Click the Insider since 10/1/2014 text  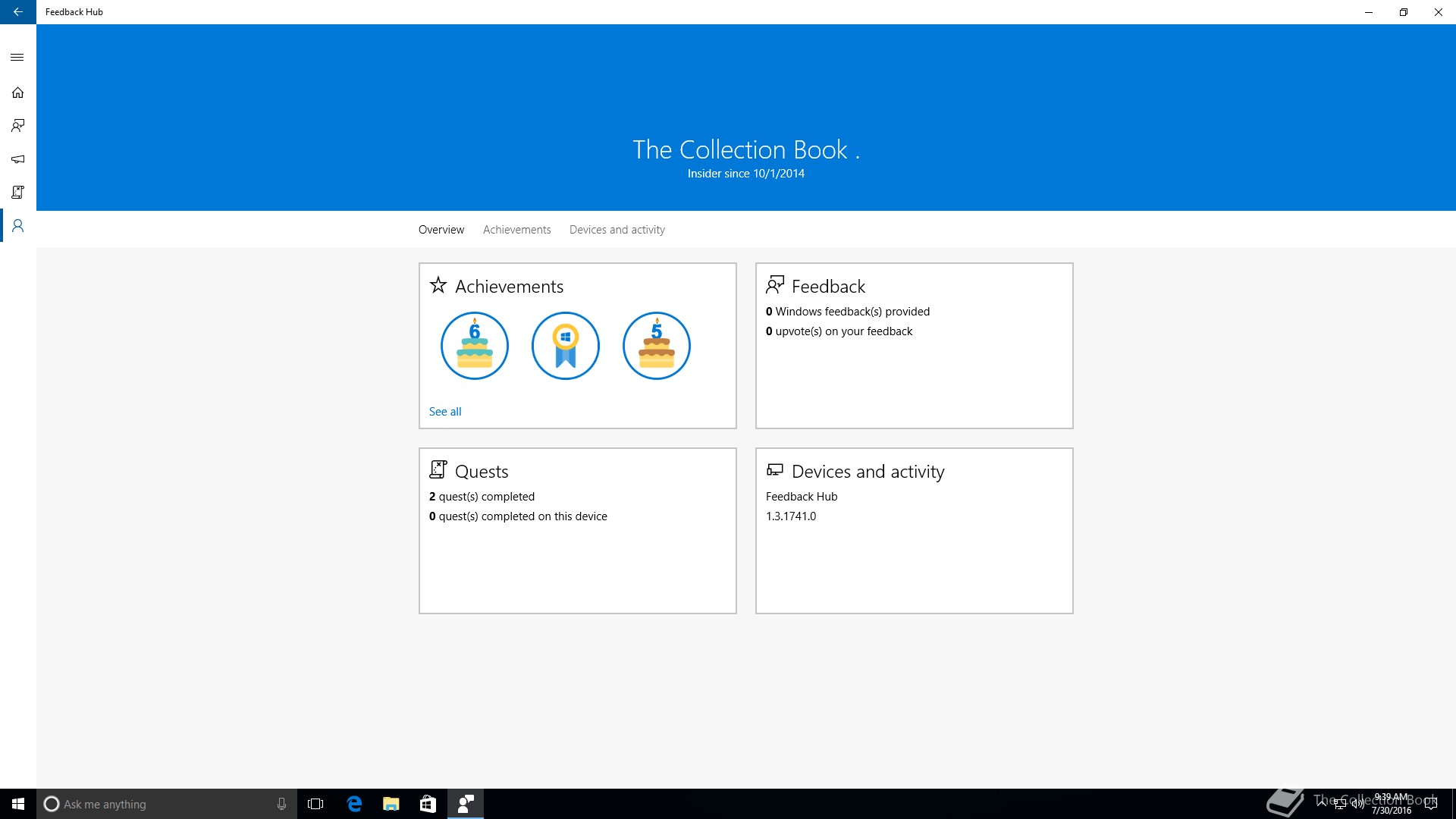click(746, 174)
